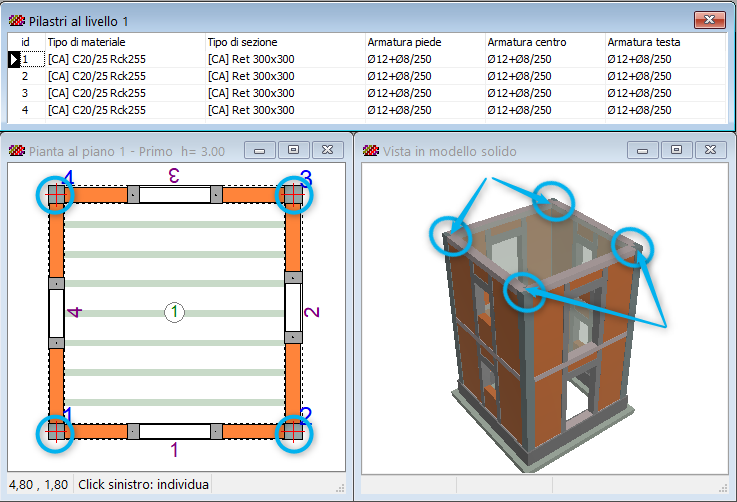Minimize the Vista in modello solido window

643,150
